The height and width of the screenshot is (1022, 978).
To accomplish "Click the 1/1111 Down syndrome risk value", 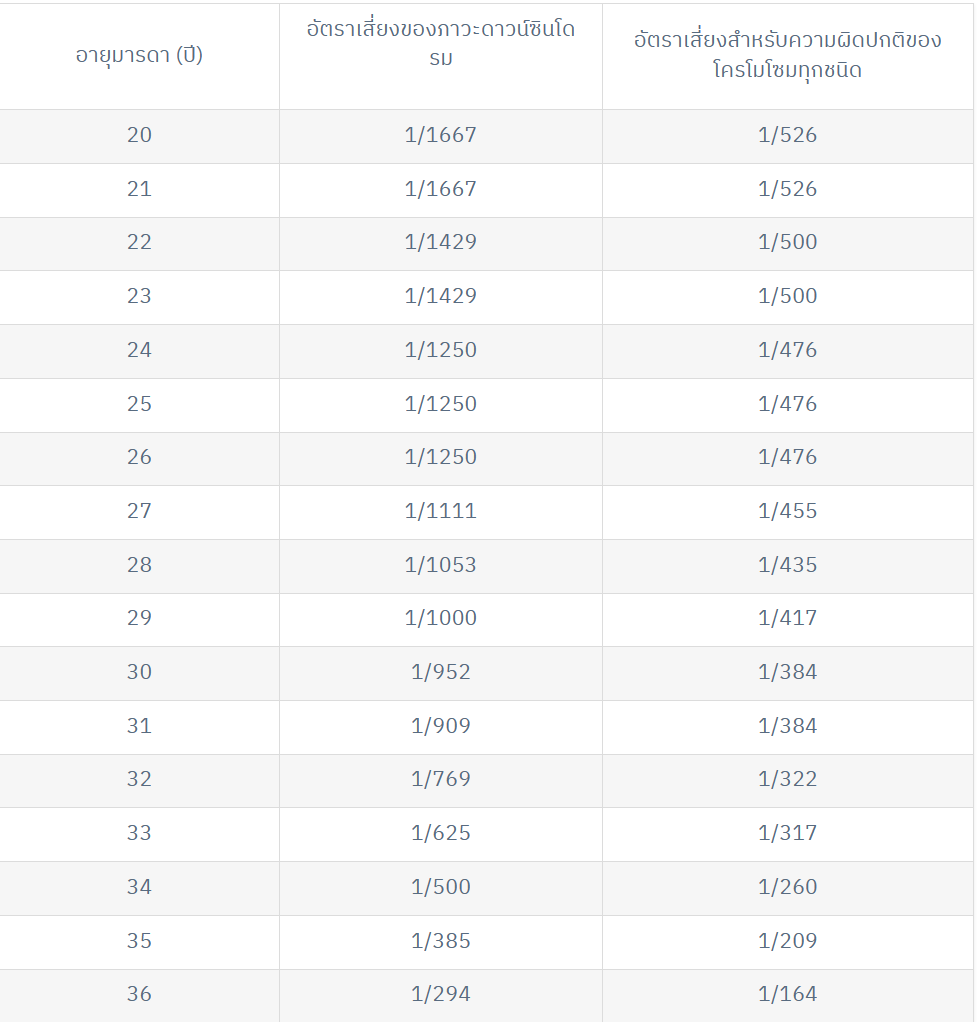I will click(x=441, y=512).
